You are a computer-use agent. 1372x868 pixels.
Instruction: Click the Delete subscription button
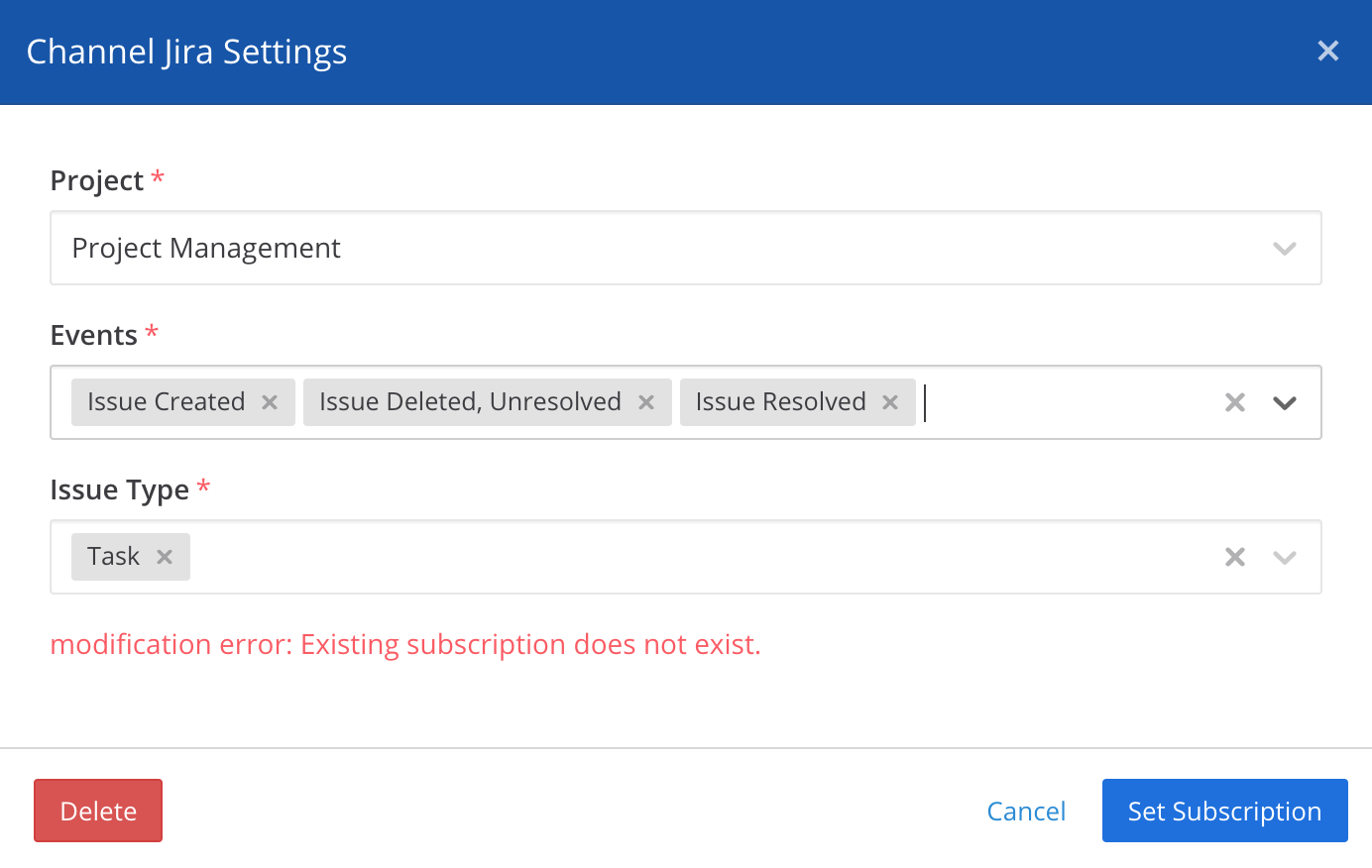[97, 811]
